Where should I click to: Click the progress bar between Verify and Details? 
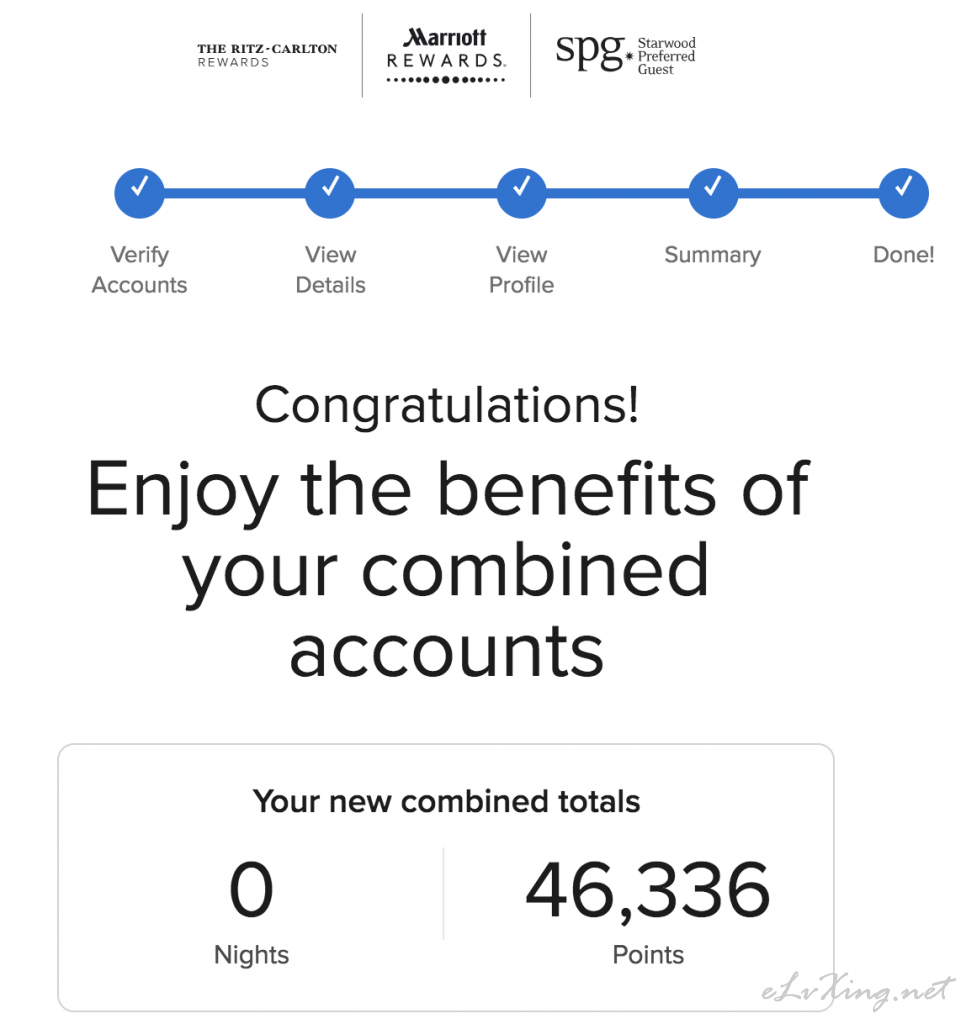[x=234, y=193]
